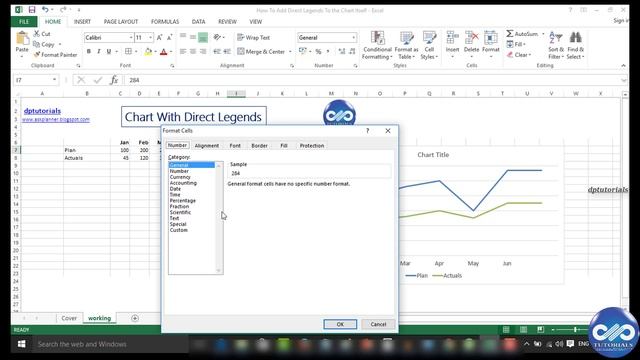This screenshot has height=360, width=640.
Task: Open the Border tab in Format Cells
Action: point(260,146)
